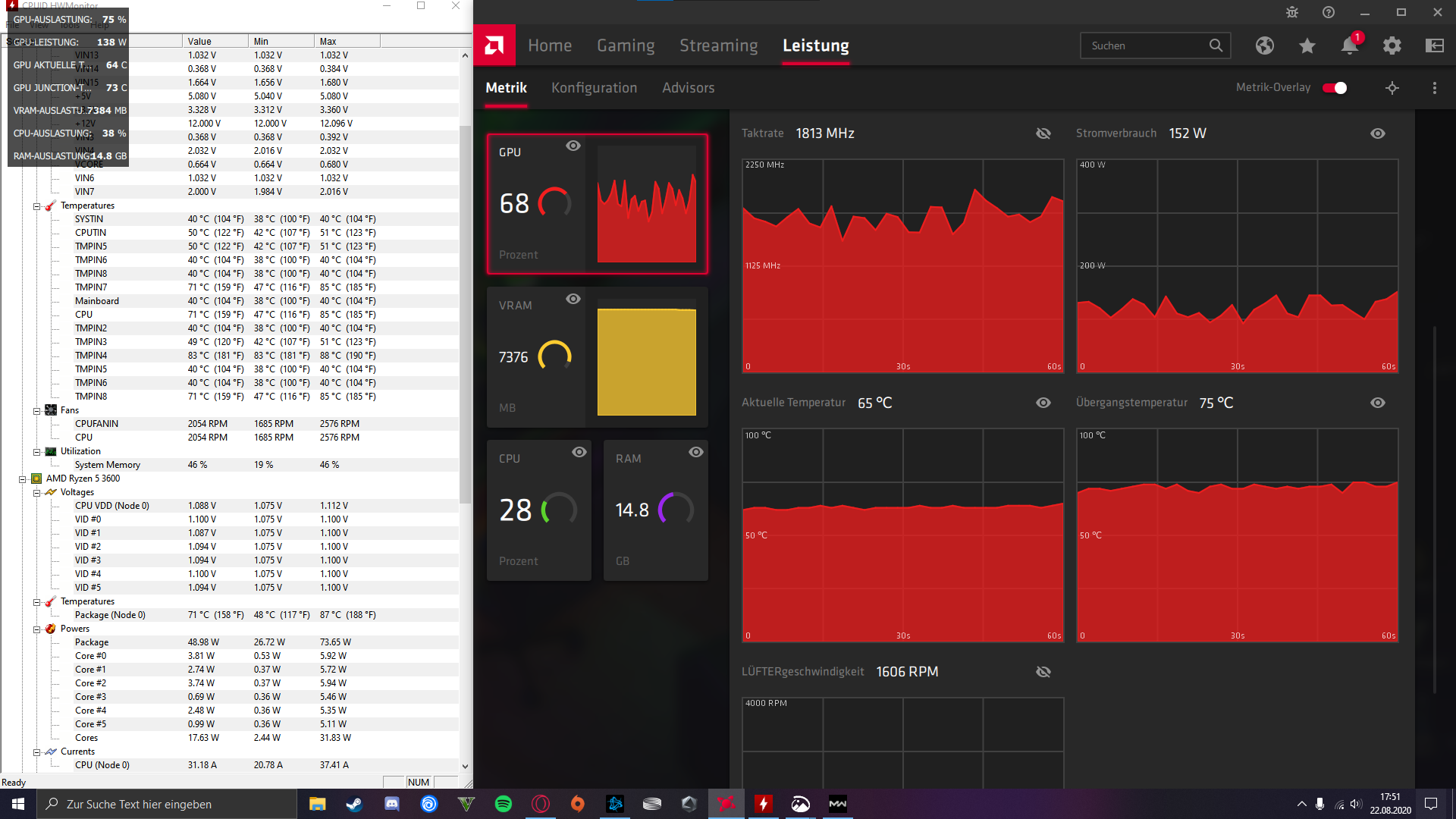Collapse the Powers tree section

[x=36, y=629]
